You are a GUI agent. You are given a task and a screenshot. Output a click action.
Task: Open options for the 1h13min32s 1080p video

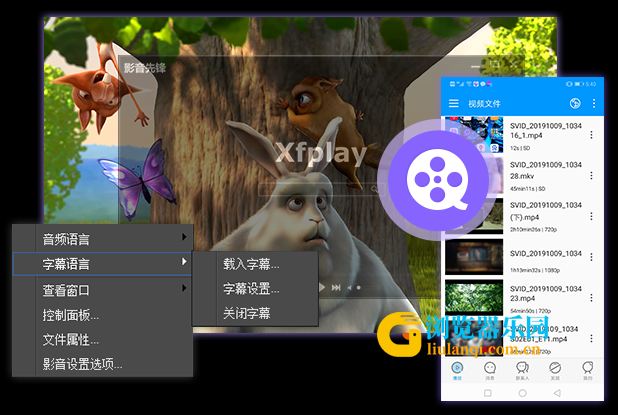[591, 257]
